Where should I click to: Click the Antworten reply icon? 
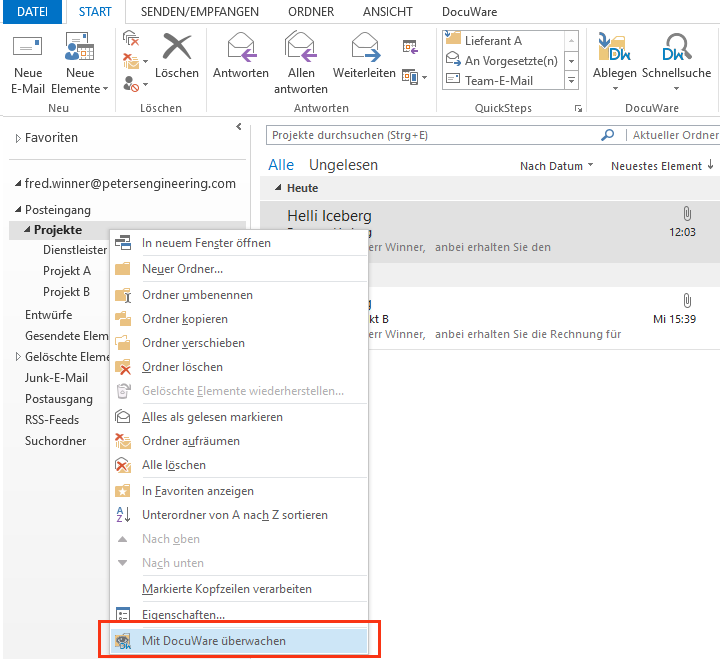click(x=241, y=50)
